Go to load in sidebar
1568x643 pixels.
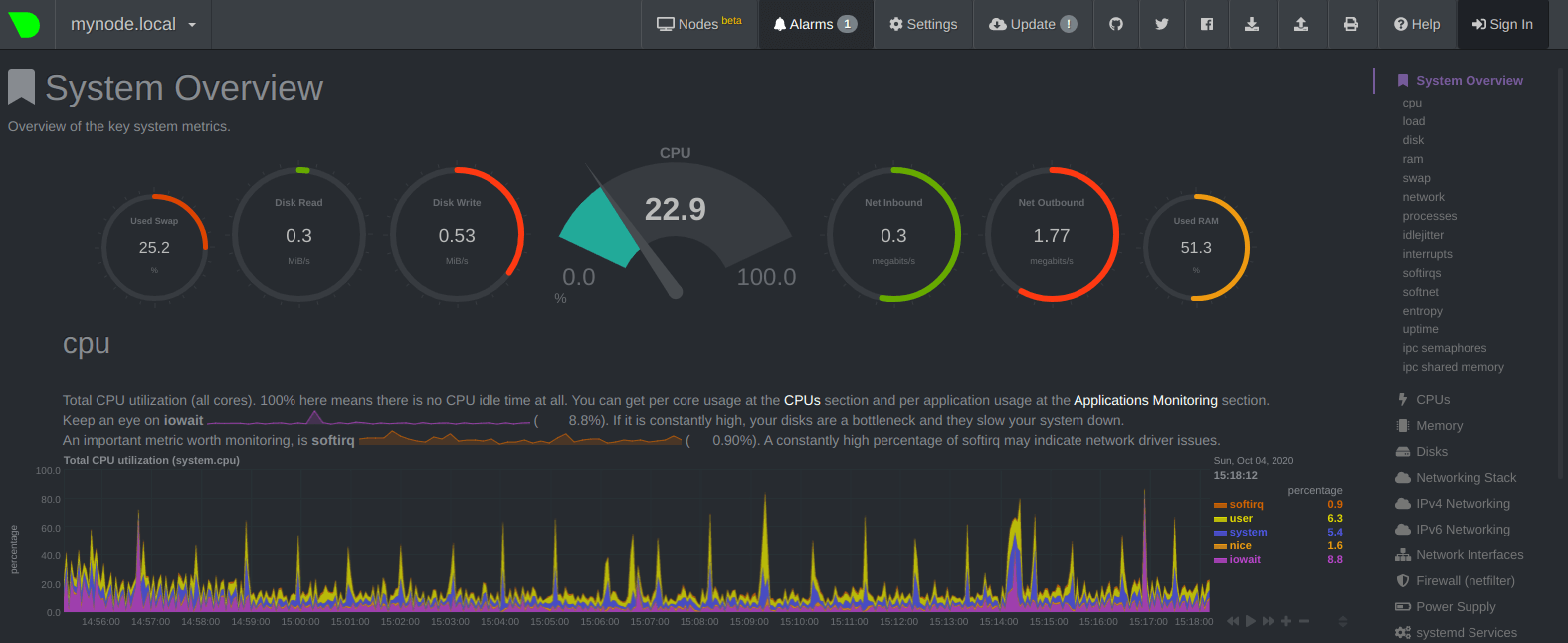click(x=1414, y=121)
